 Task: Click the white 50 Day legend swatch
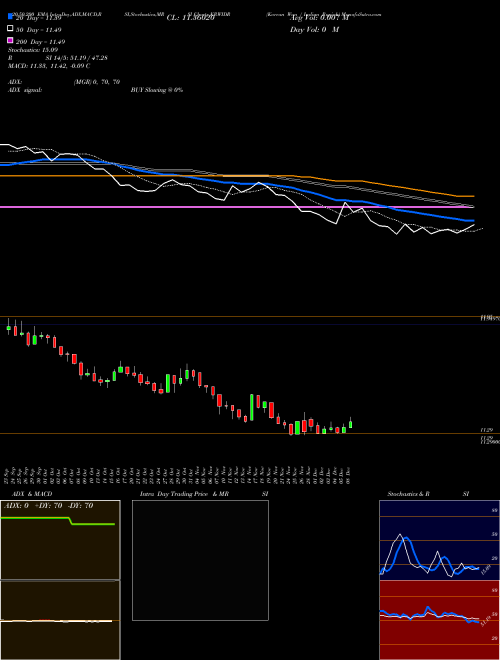[11, 29]
